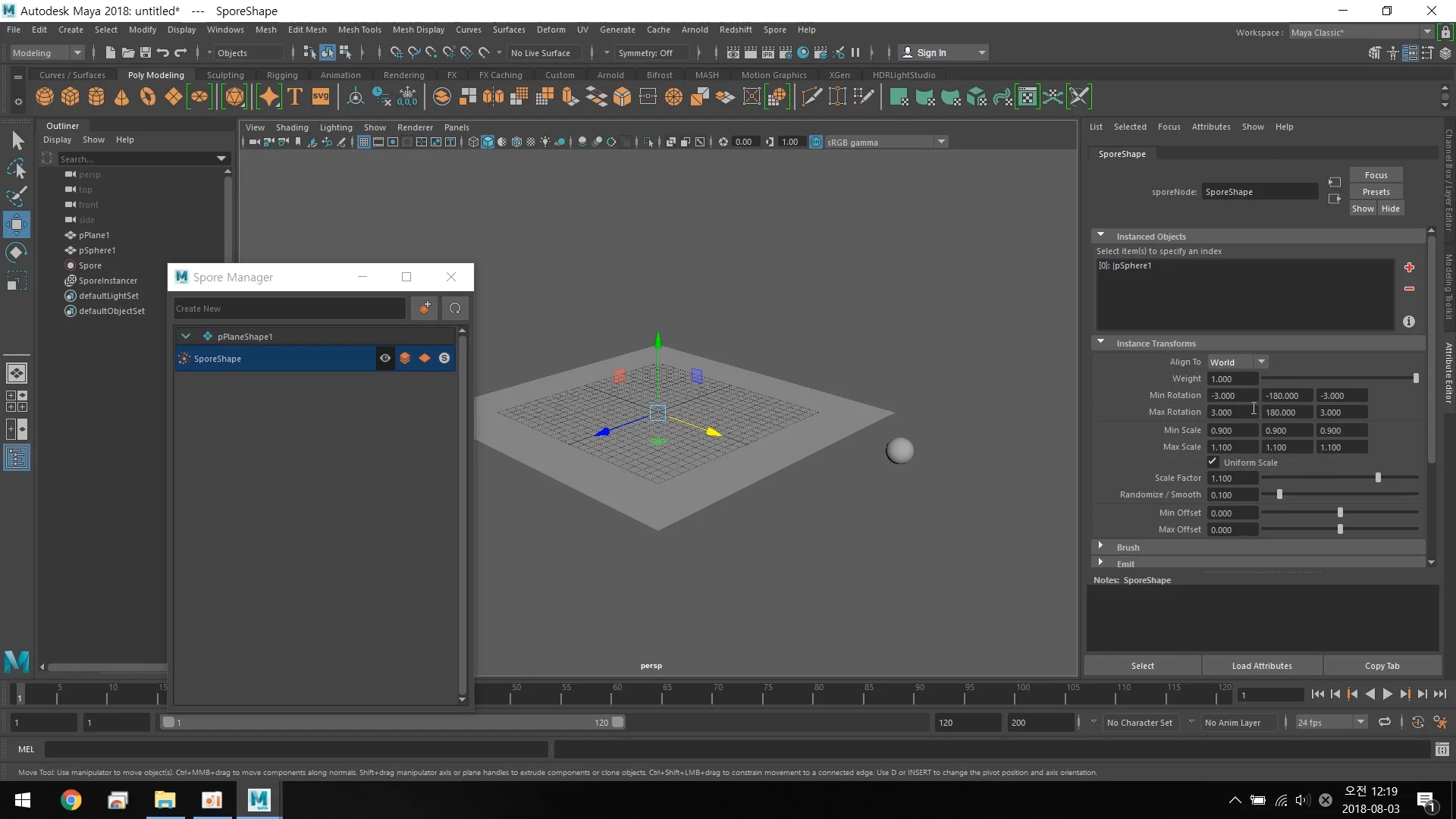Click the Load Attributes button
Image resolution: width=1456 pixels, height=819 pixels.
(x=1262, y=666)
